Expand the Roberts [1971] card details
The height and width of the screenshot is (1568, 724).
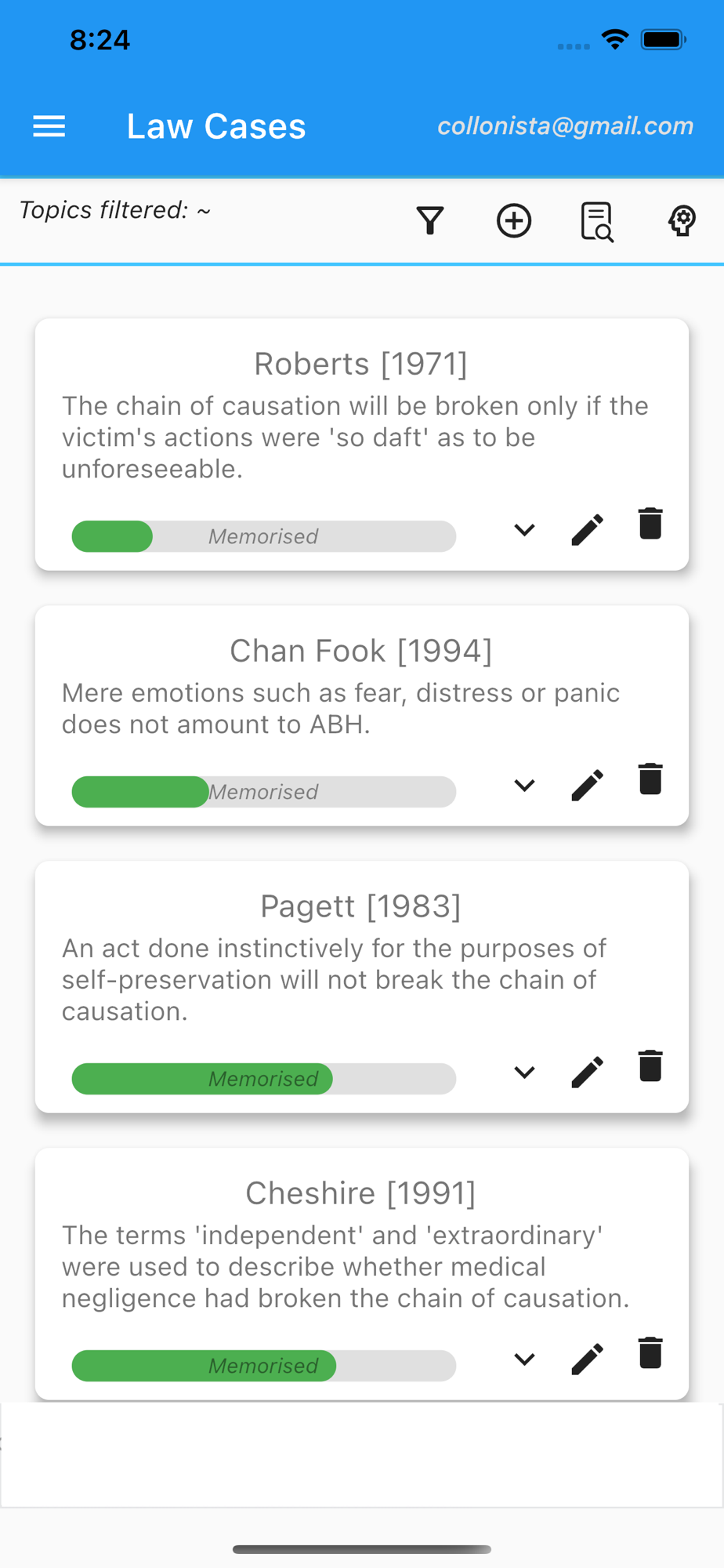click(x=524, y=530)
